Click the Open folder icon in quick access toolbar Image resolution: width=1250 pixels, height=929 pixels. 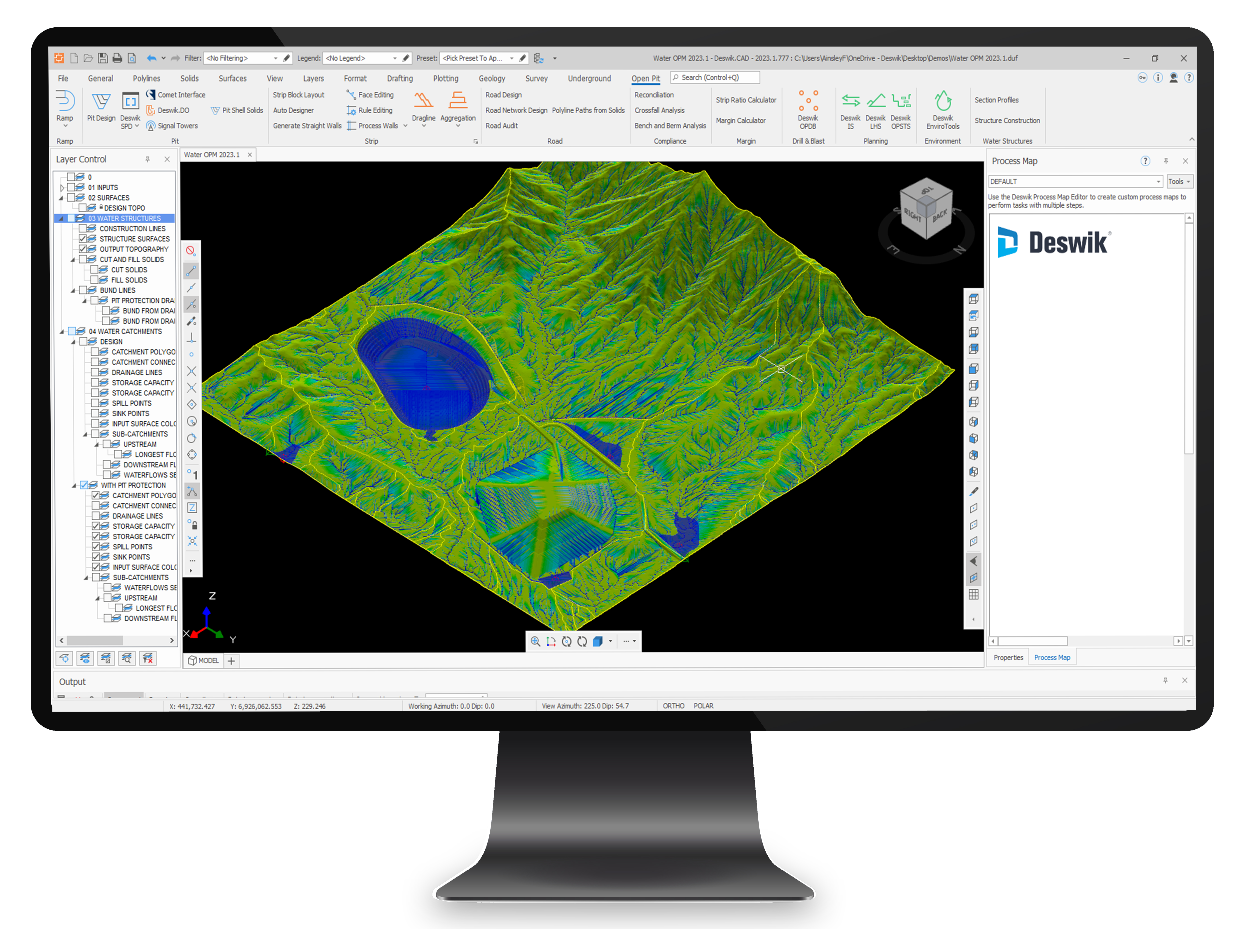[88, 58]
